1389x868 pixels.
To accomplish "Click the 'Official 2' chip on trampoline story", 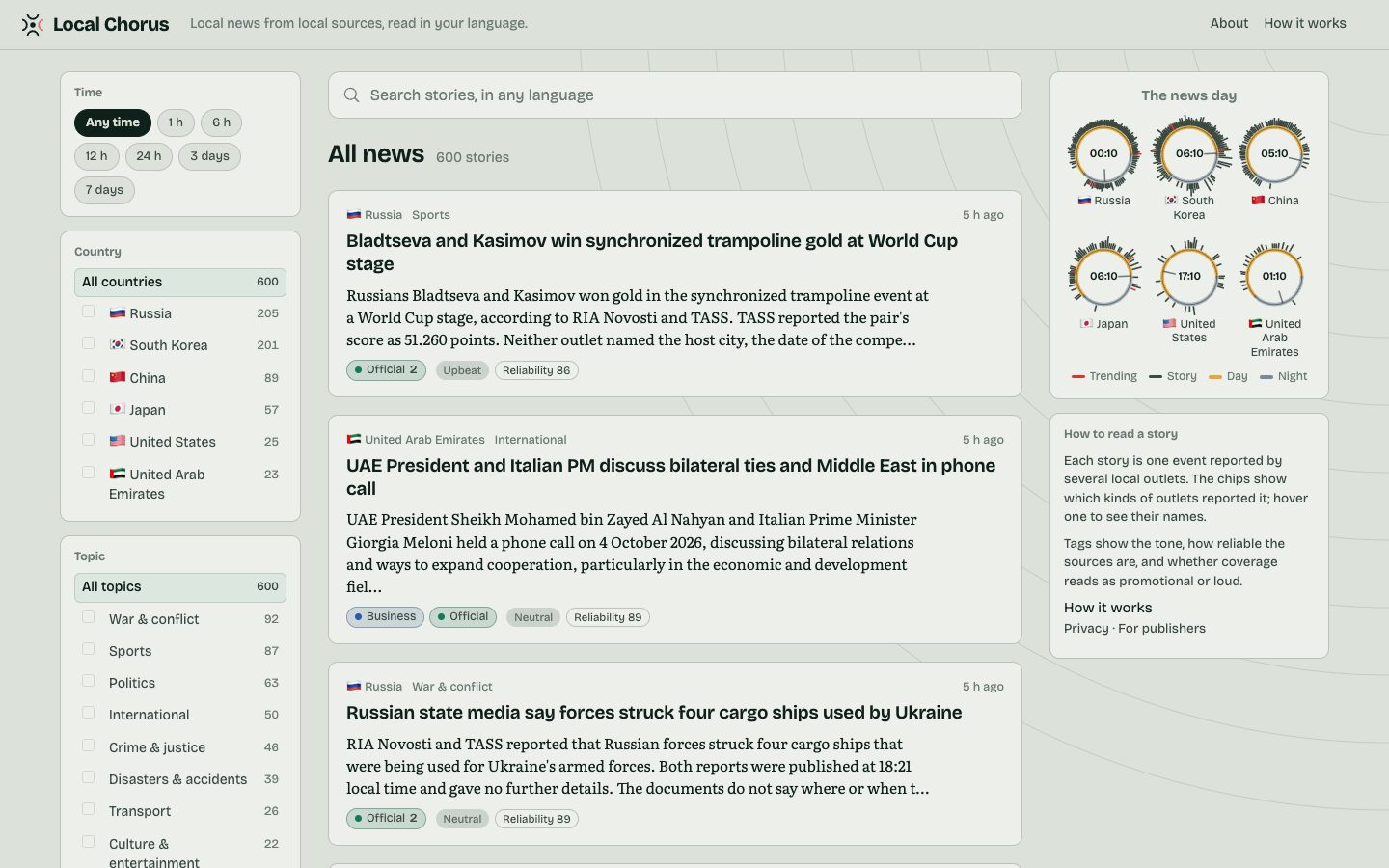I will coord(386,370).
